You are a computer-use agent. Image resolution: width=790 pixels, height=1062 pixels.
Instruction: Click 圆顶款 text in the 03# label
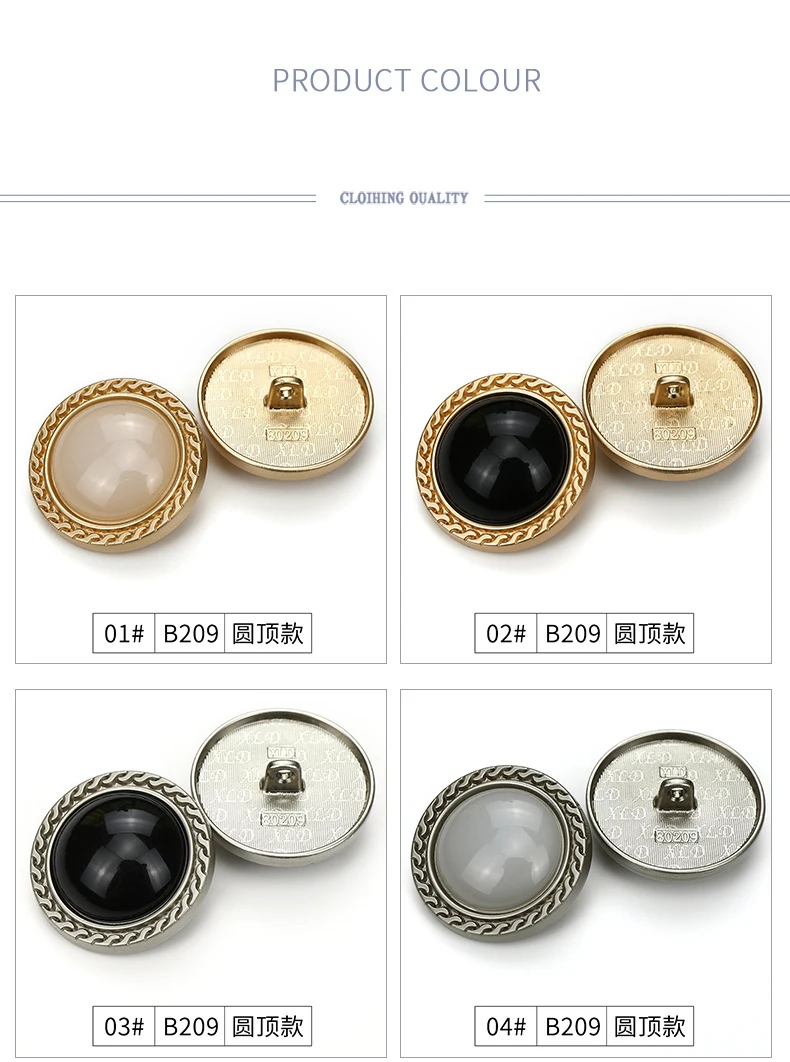[268, 1026]
